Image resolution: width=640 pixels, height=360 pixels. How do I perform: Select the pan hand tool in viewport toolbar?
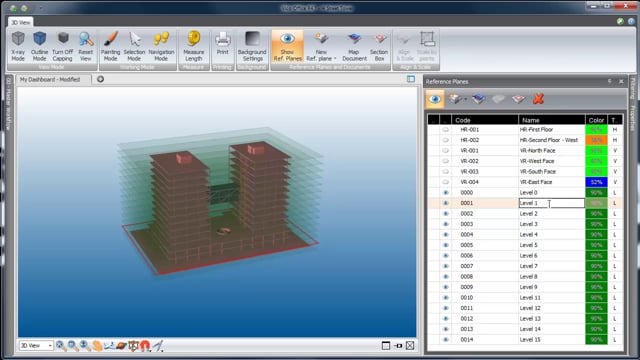click(97, 346)
